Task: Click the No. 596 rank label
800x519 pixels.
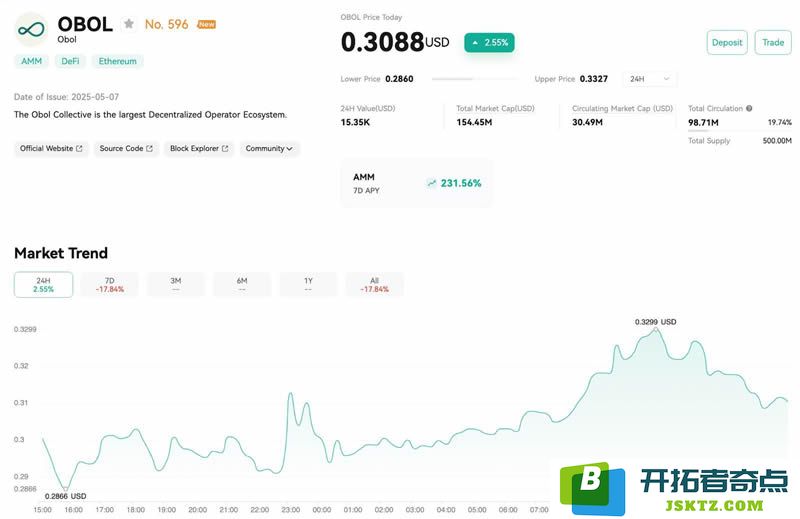Action: click(x=166, y=24)
